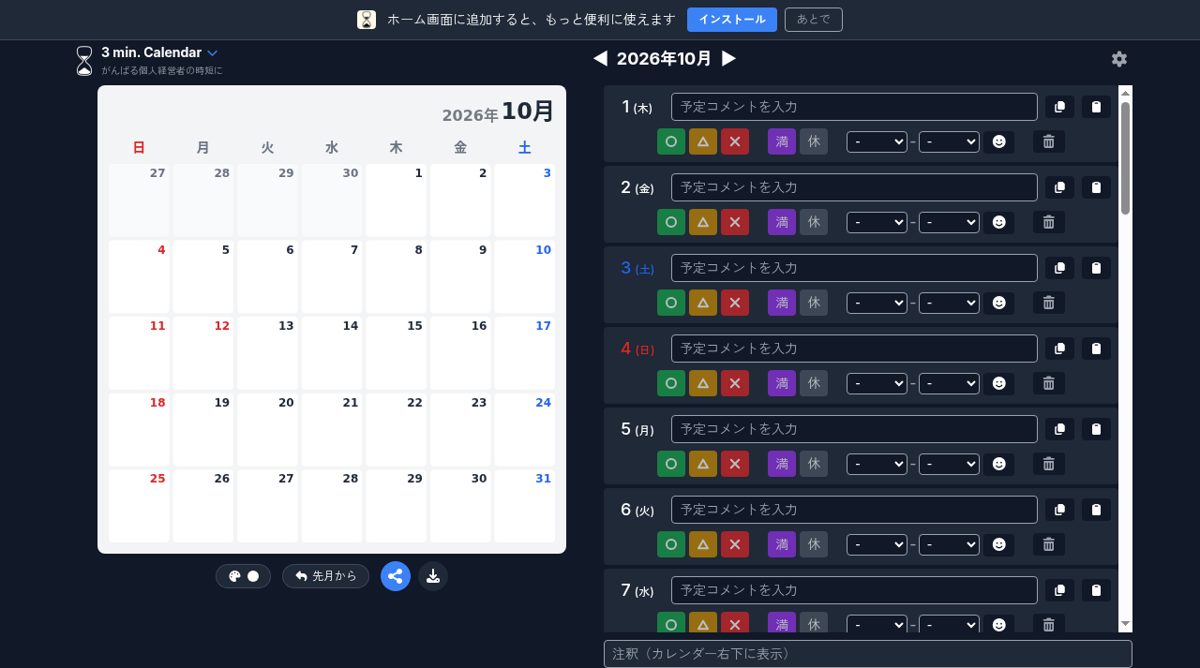This screenshot has width=1200, height=668.
Task: Copy the entry for day 2 (金)
Action: click(1060, 187)
